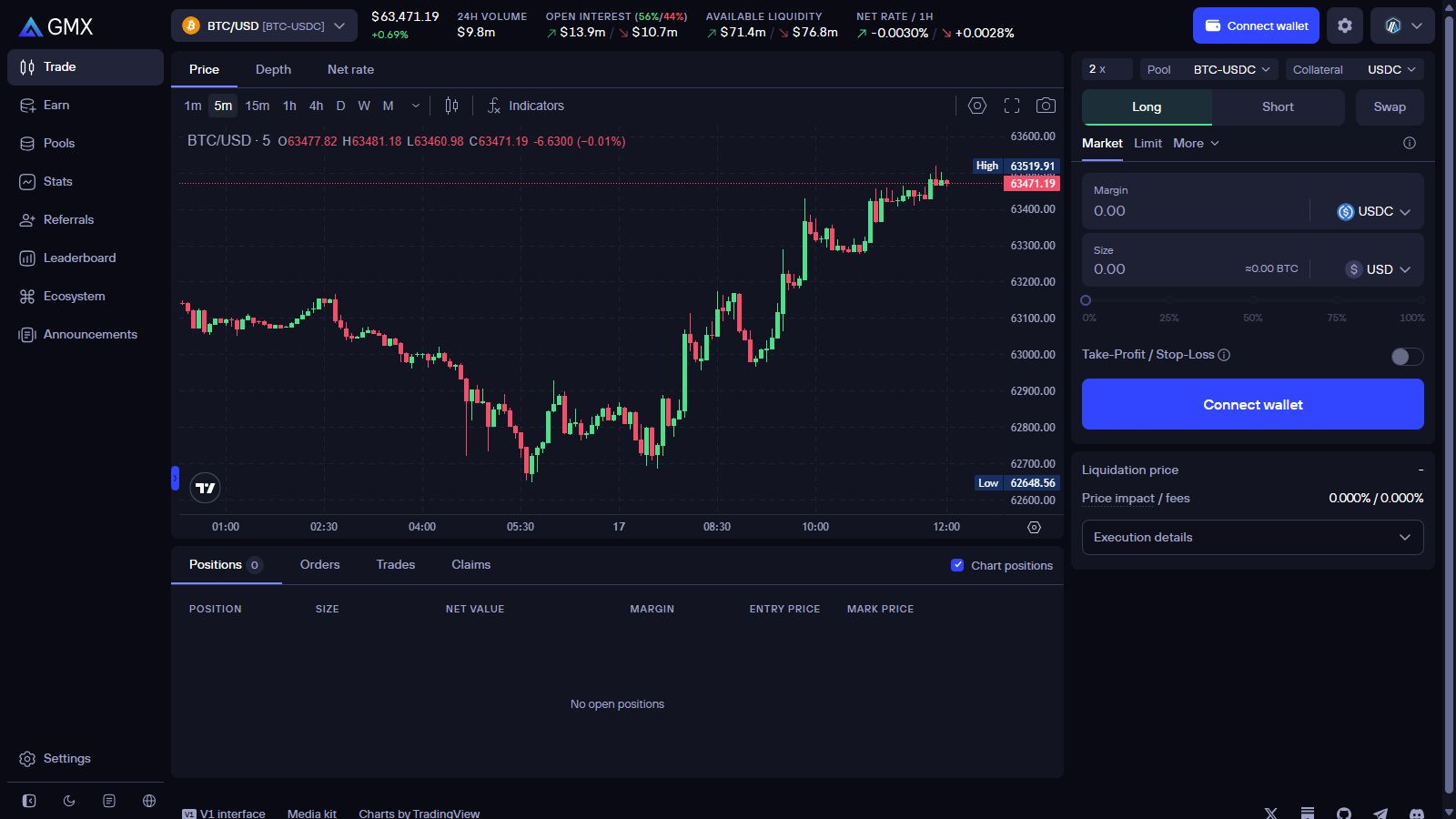Take a chart snapshot with camera icon
Viewport: 1456px width, 819px height.
pos(1046,106)
